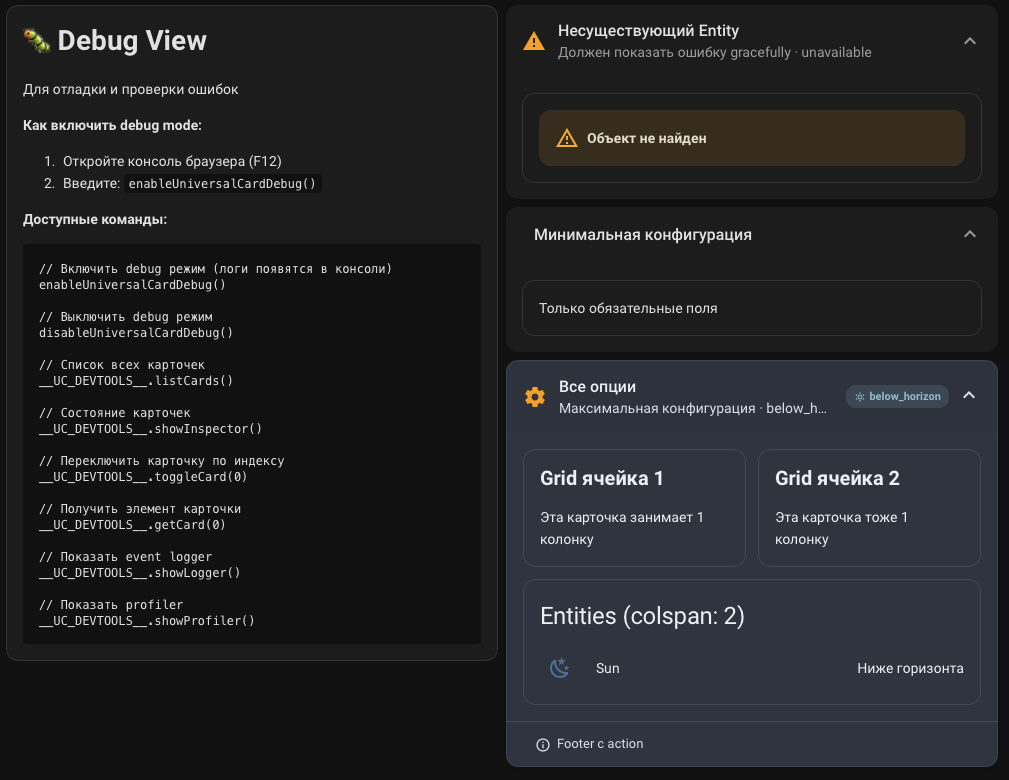The width and height of the screenshot is (1009, 780).
Task: Click the warning icon inside 'Объект не найден' alert
Action: coord(567,138)
